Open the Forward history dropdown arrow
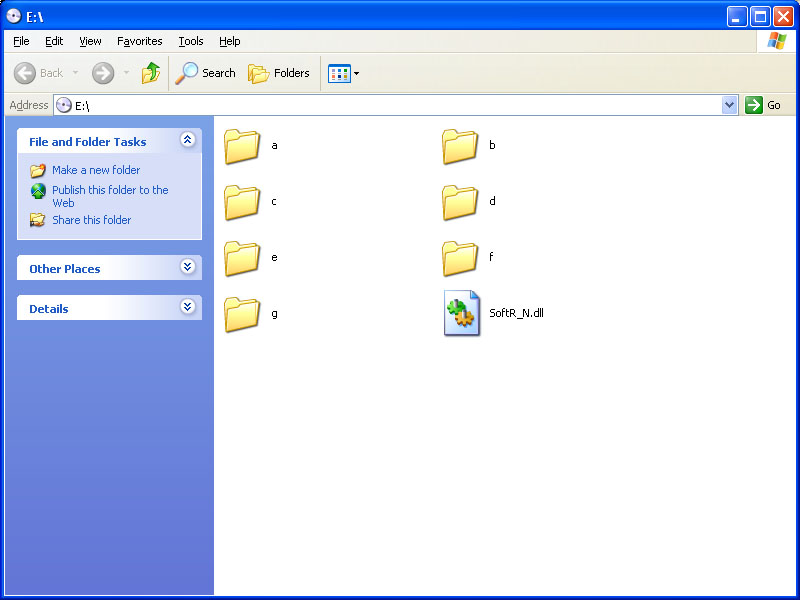This screenshot has height=600, width=800. (126, 73)
